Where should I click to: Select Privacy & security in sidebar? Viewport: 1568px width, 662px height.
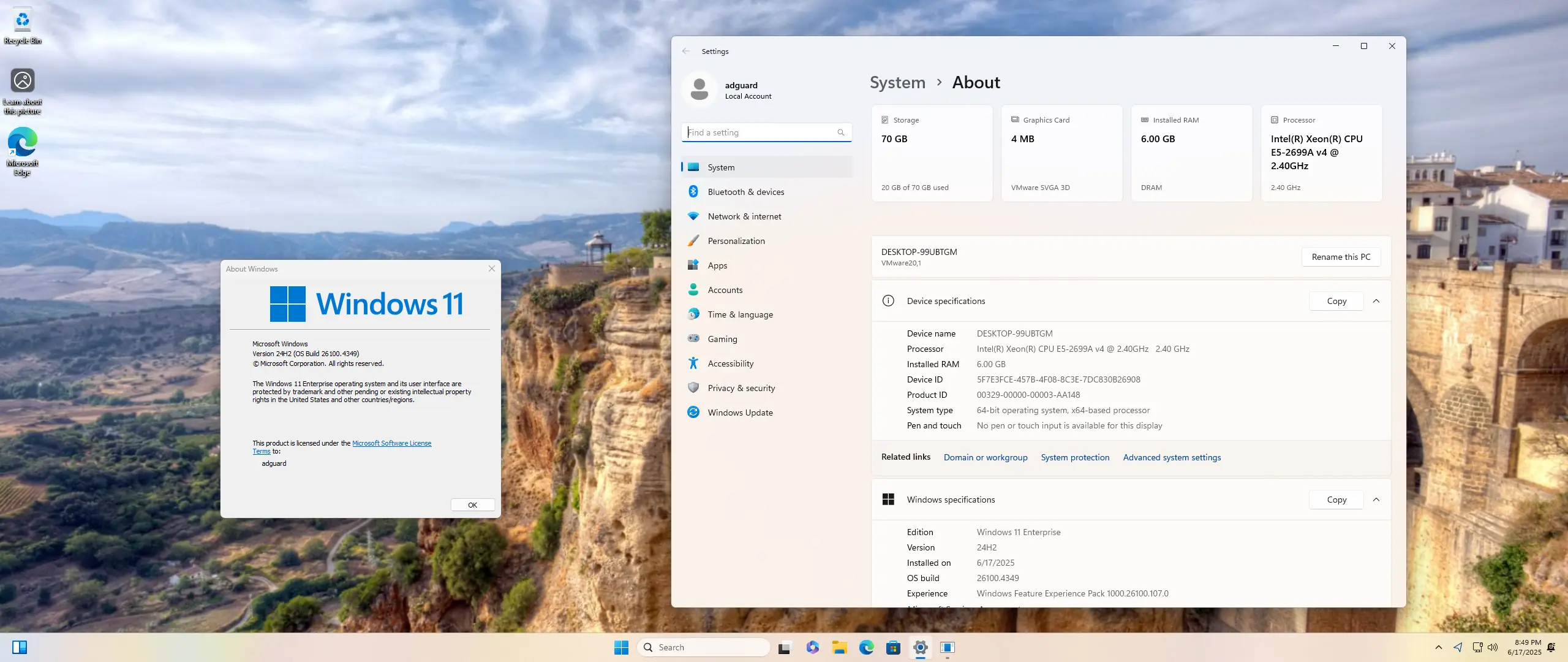pyautogui.click(x=741, y=388)
